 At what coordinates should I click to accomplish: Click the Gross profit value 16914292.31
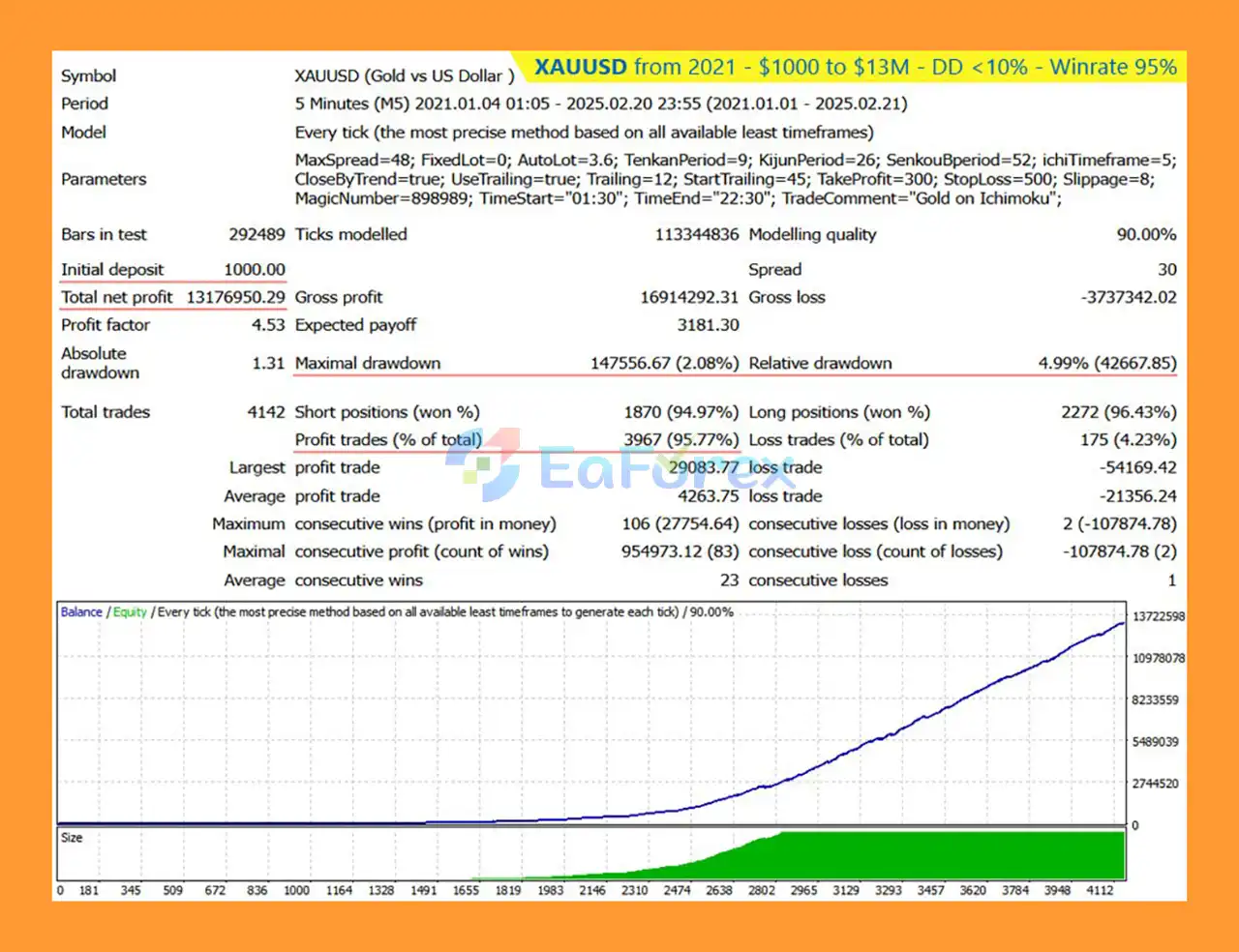[x=688, y=298]
